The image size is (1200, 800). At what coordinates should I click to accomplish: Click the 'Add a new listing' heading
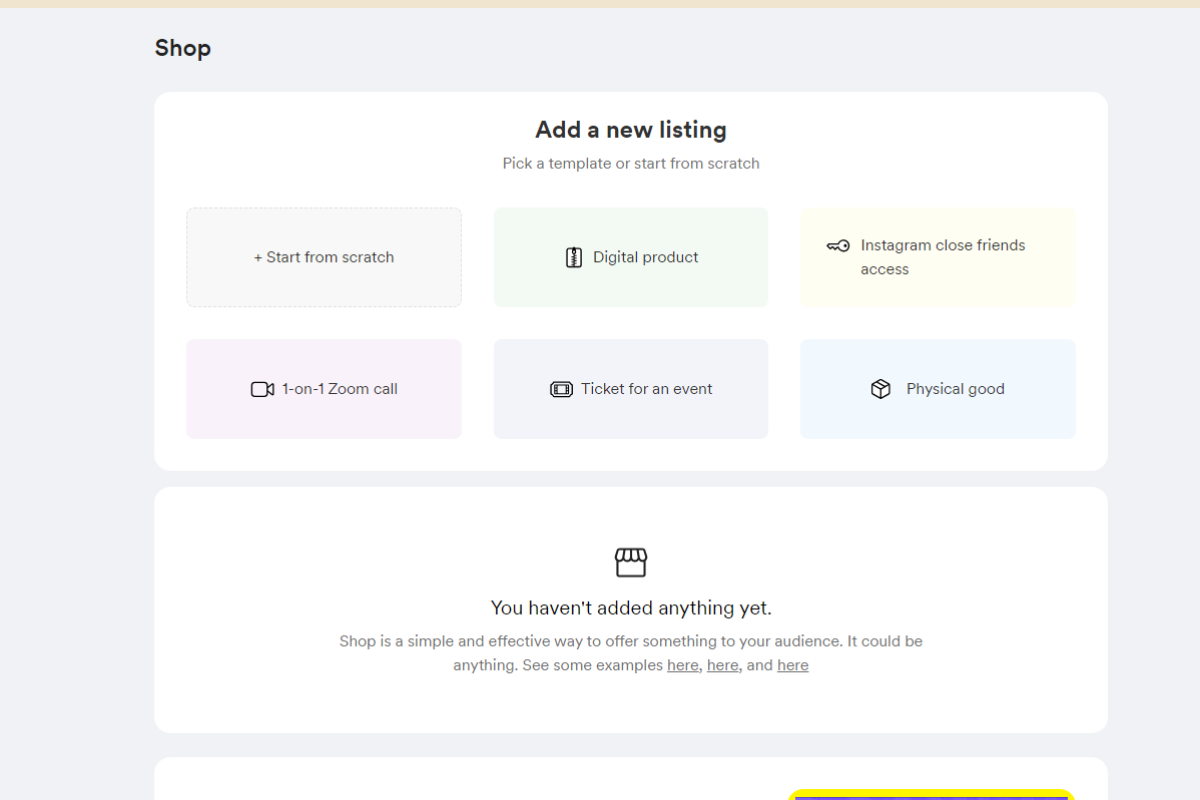tap(631, 130)
